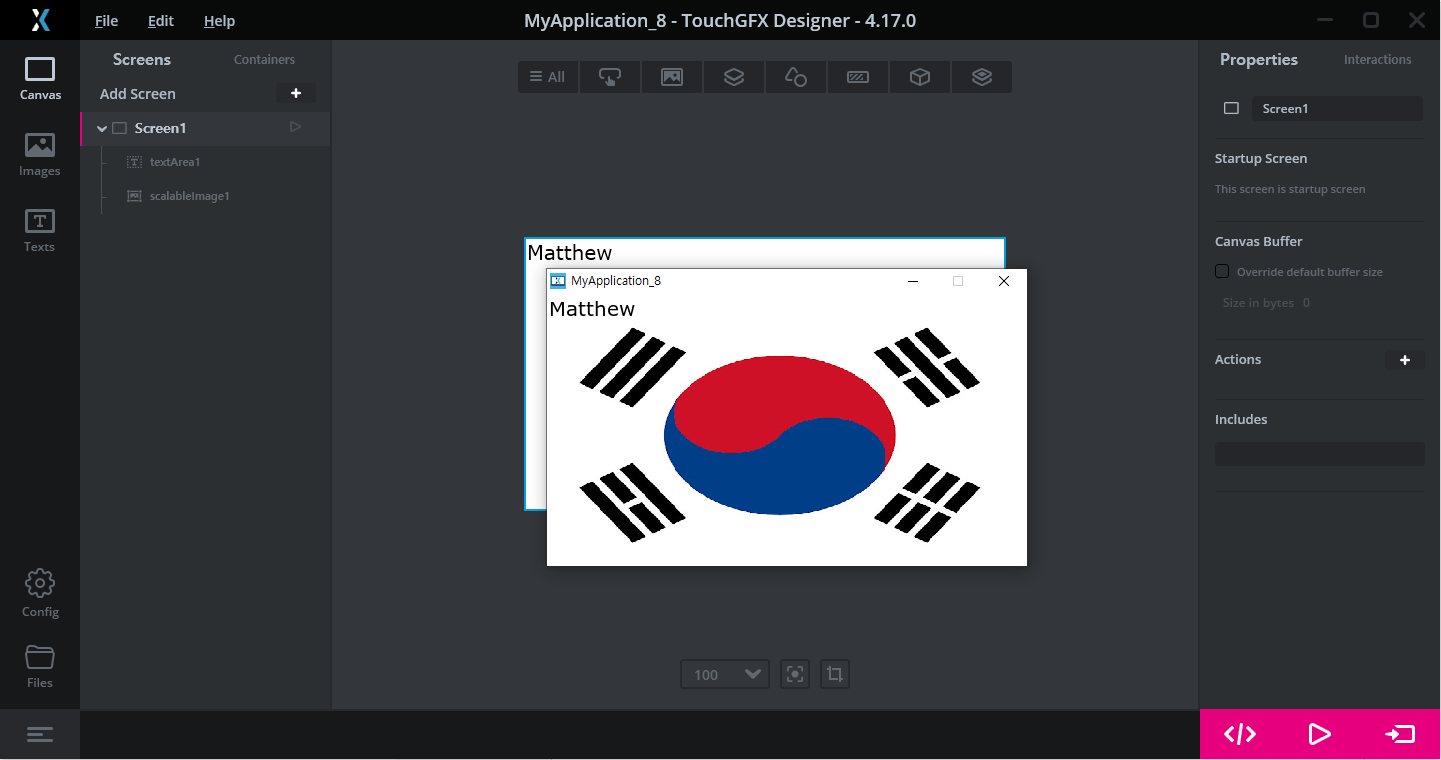The image size is (1441, 760).
Task: Click the Actions heading
Action: click(x=1238, y=360)
